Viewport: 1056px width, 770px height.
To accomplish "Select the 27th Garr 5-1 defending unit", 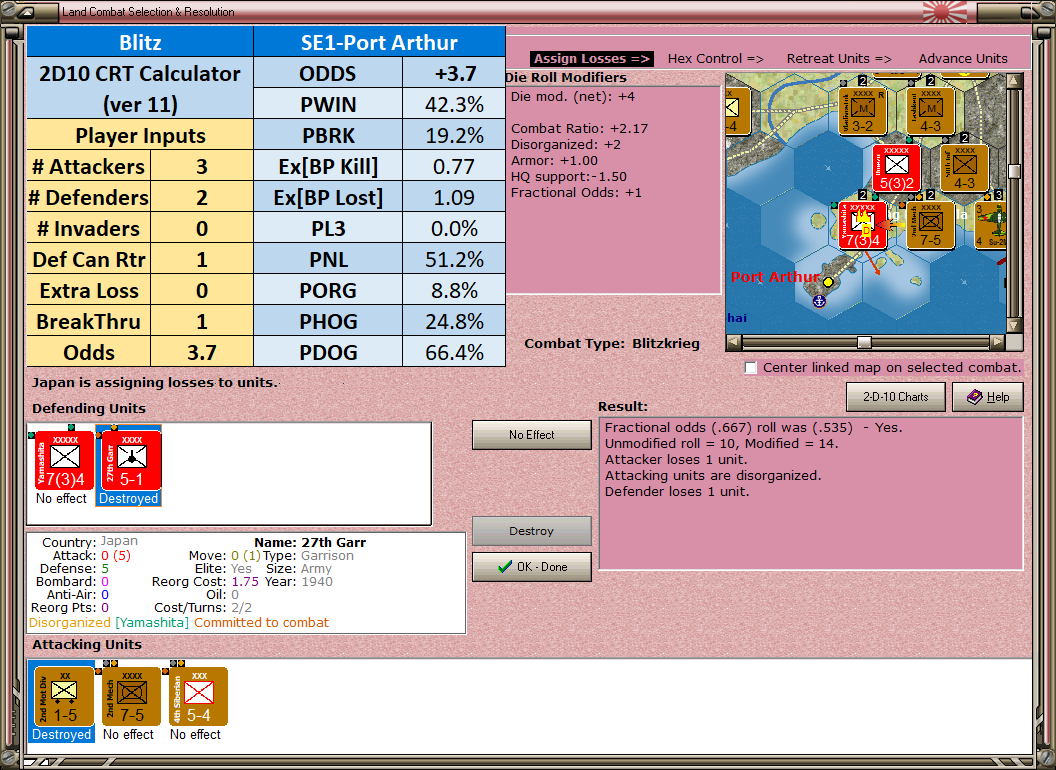I will tap(131, 461).
